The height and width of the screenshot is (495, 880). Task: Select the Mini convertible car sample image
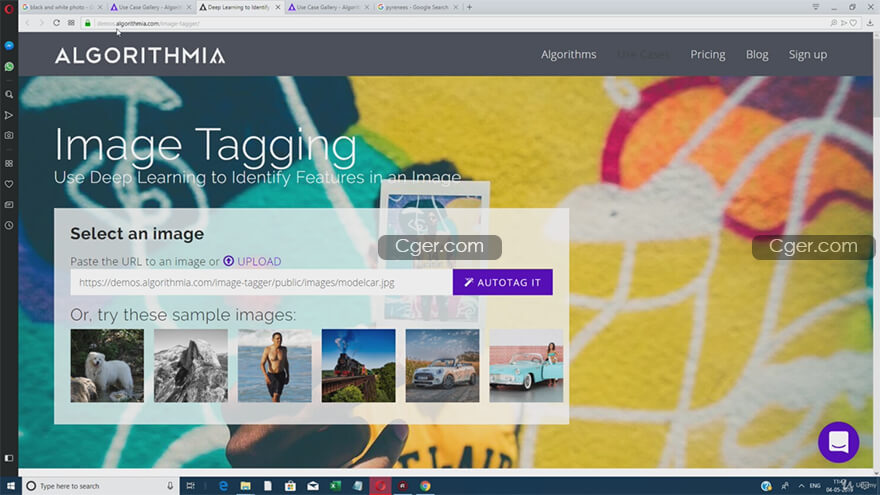(x=442, y=365)
